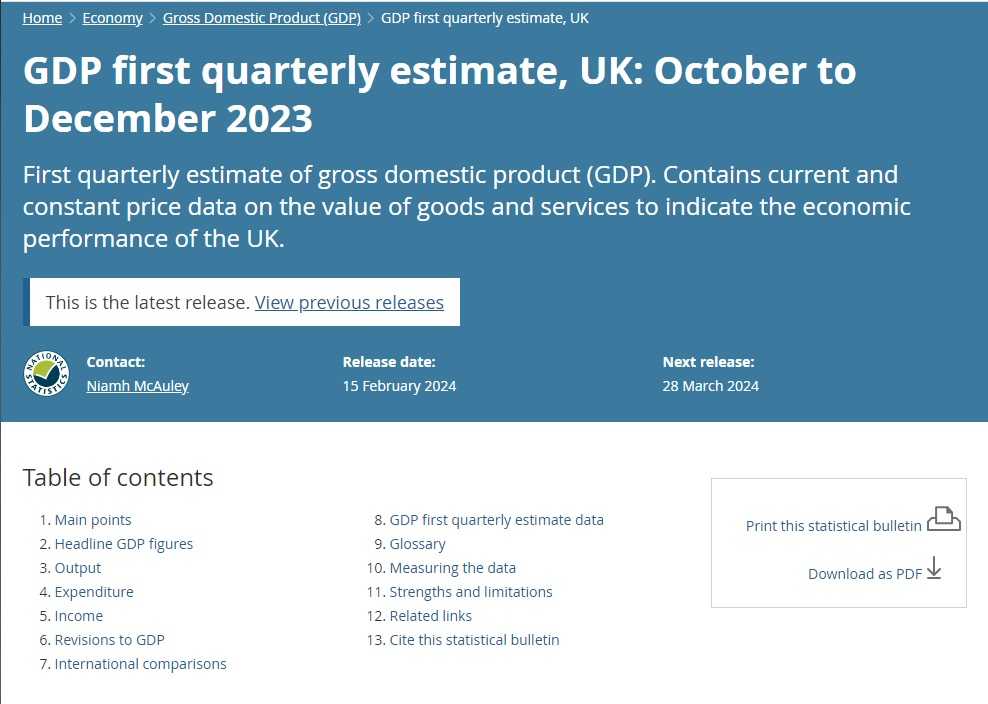
Task: Go to the Home breadcrumb
Action: tap(42, 18)
